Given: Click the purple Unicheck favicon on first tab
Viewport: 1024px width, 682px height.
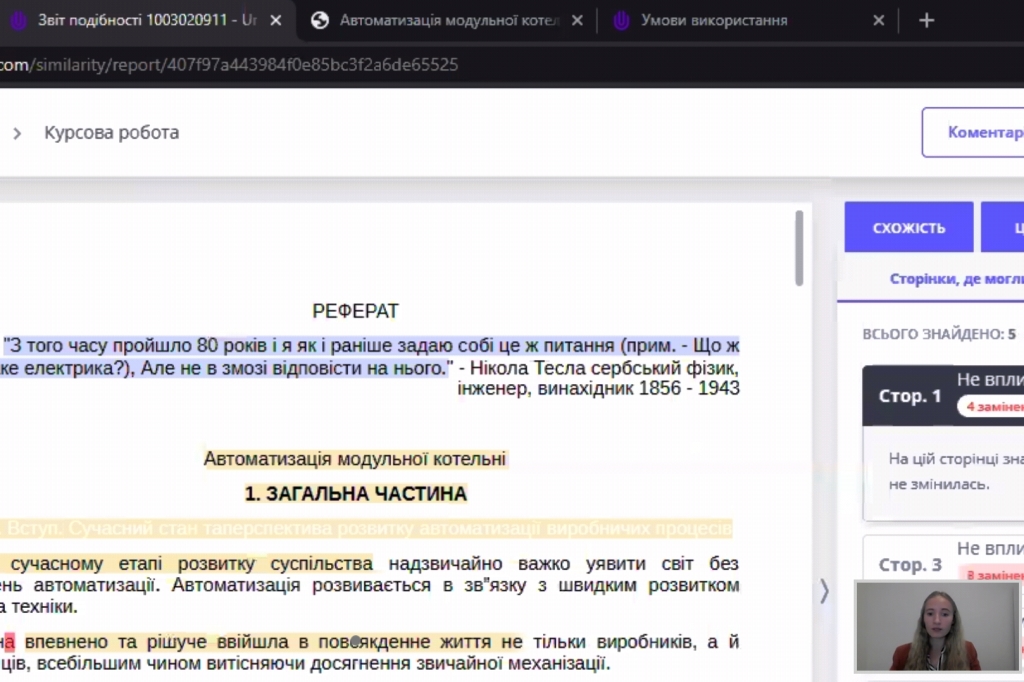Looking at the screenshot, I should 18,21.
